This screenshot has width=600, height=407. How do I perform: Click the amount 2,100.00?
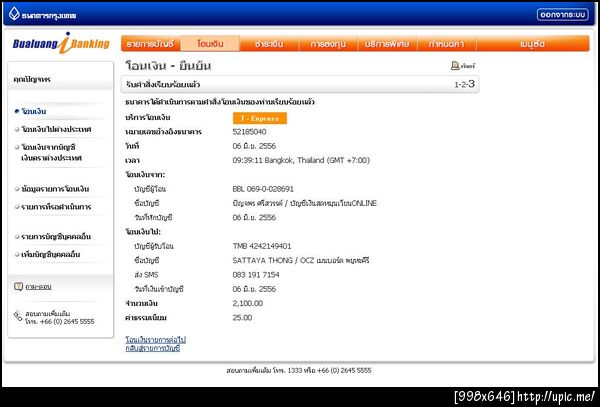(x=248, y=303)
